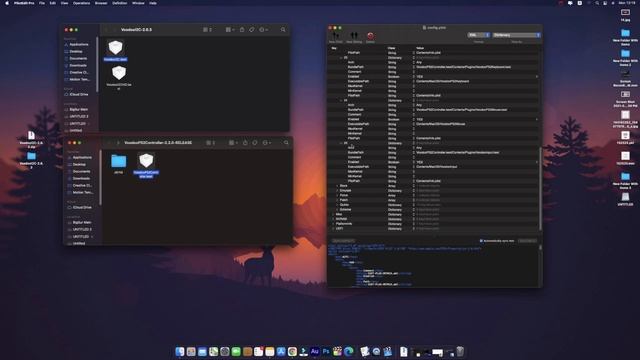Click New Sibling in PlistEdit toolbar
Image resolution: width=640 pixels, height=360 pixels.
354,37
